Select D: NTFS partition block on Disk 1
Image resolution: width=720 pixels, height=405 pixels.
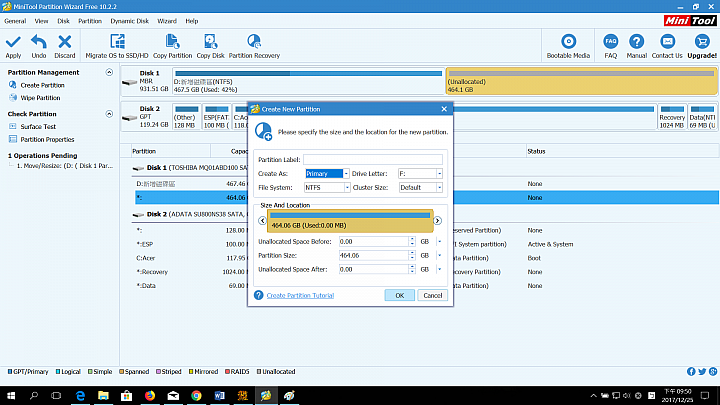coord(308,81)
